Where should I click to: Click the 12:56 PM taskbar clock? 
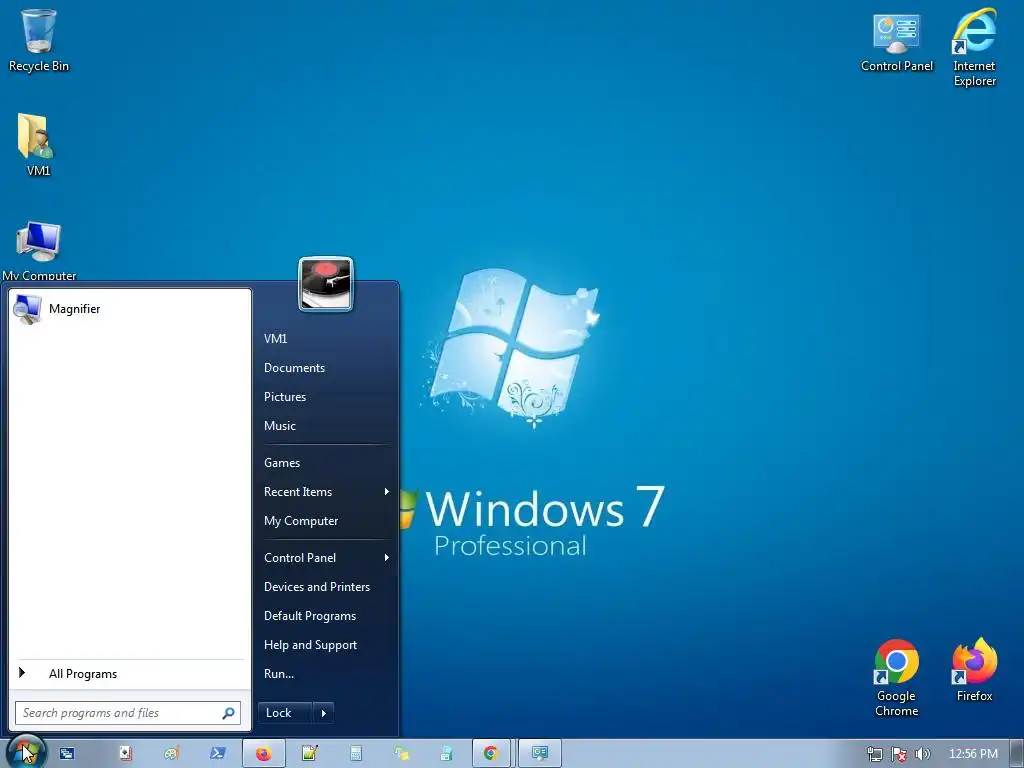point(973,754)
